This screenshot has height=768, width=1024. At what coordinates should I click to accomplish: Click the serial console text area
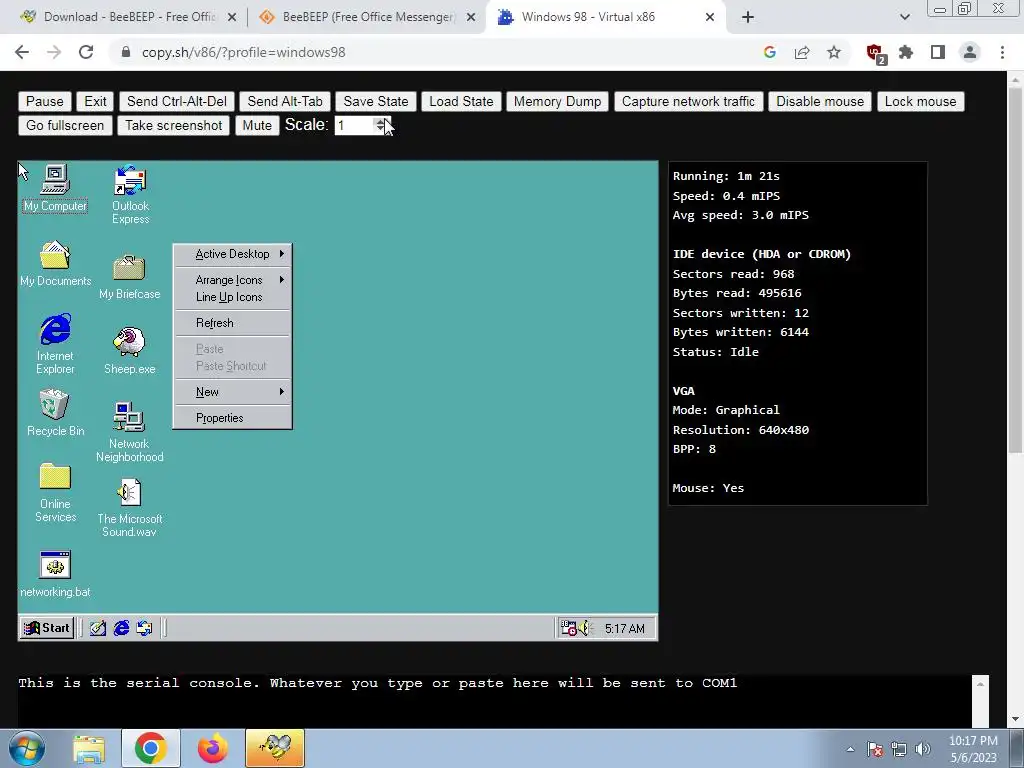tap(494, 701)
